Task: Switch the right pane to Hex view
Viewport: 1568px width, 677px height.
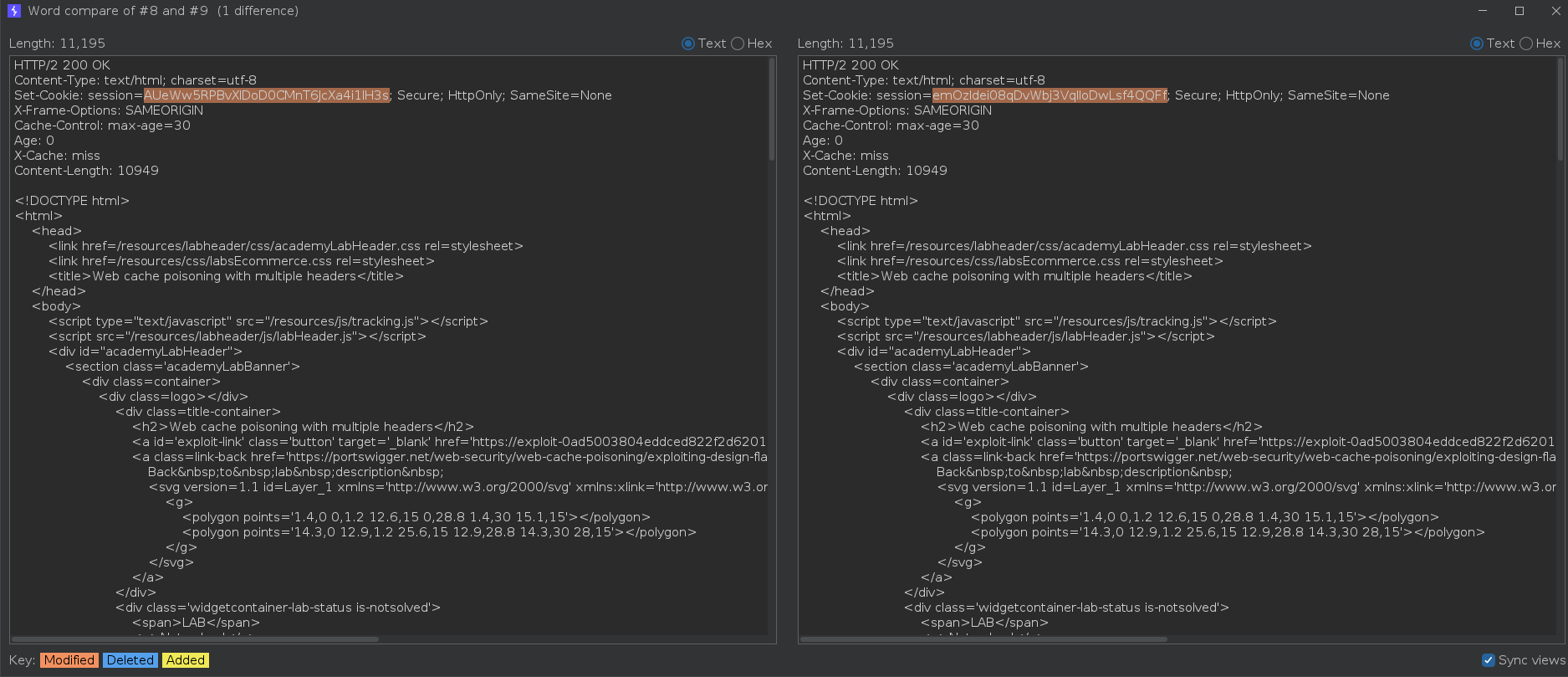Action: pos(1526,44)
